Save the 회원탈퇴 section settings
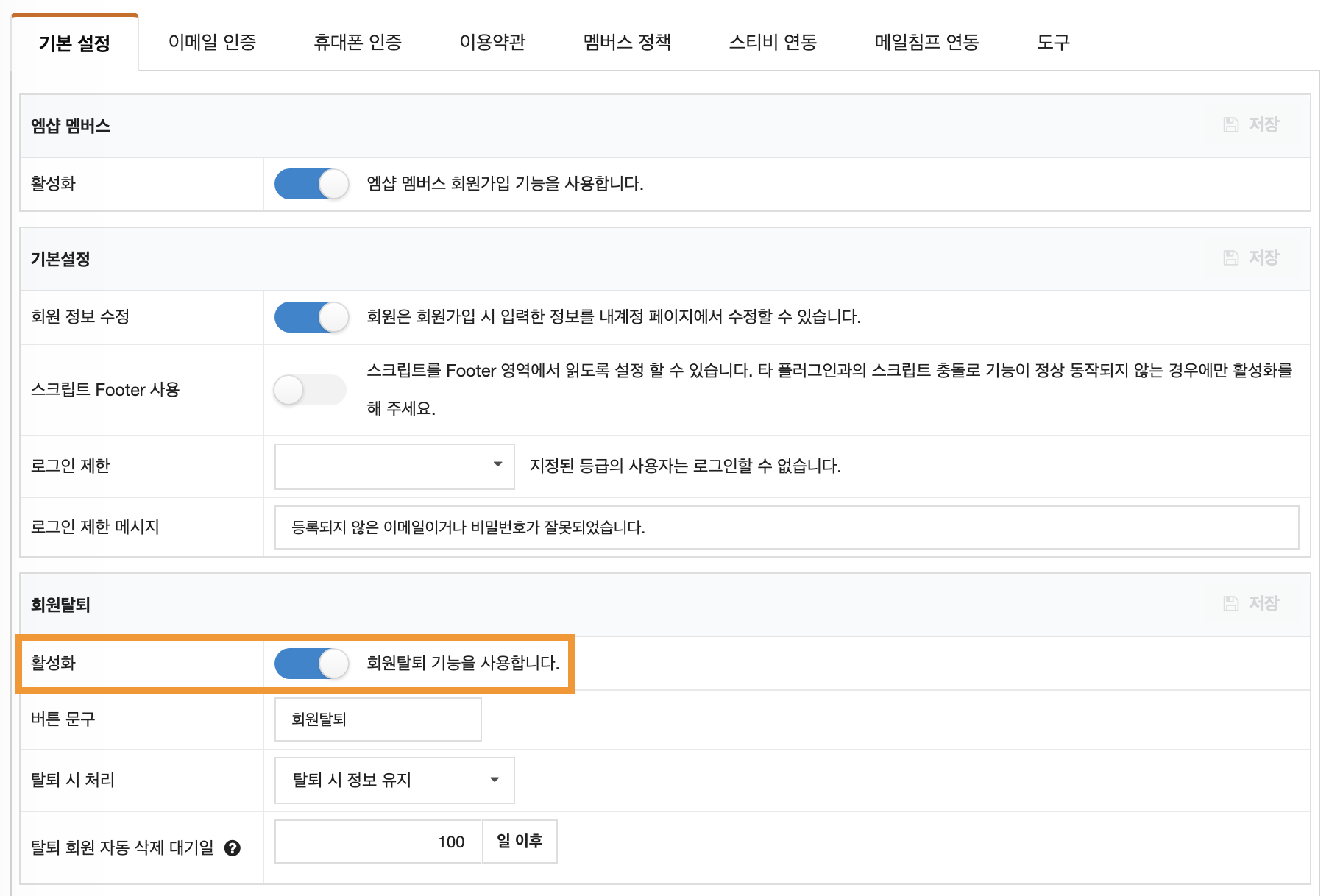1329x896 pixels. pyautogui.click(x=1250, y=603)
